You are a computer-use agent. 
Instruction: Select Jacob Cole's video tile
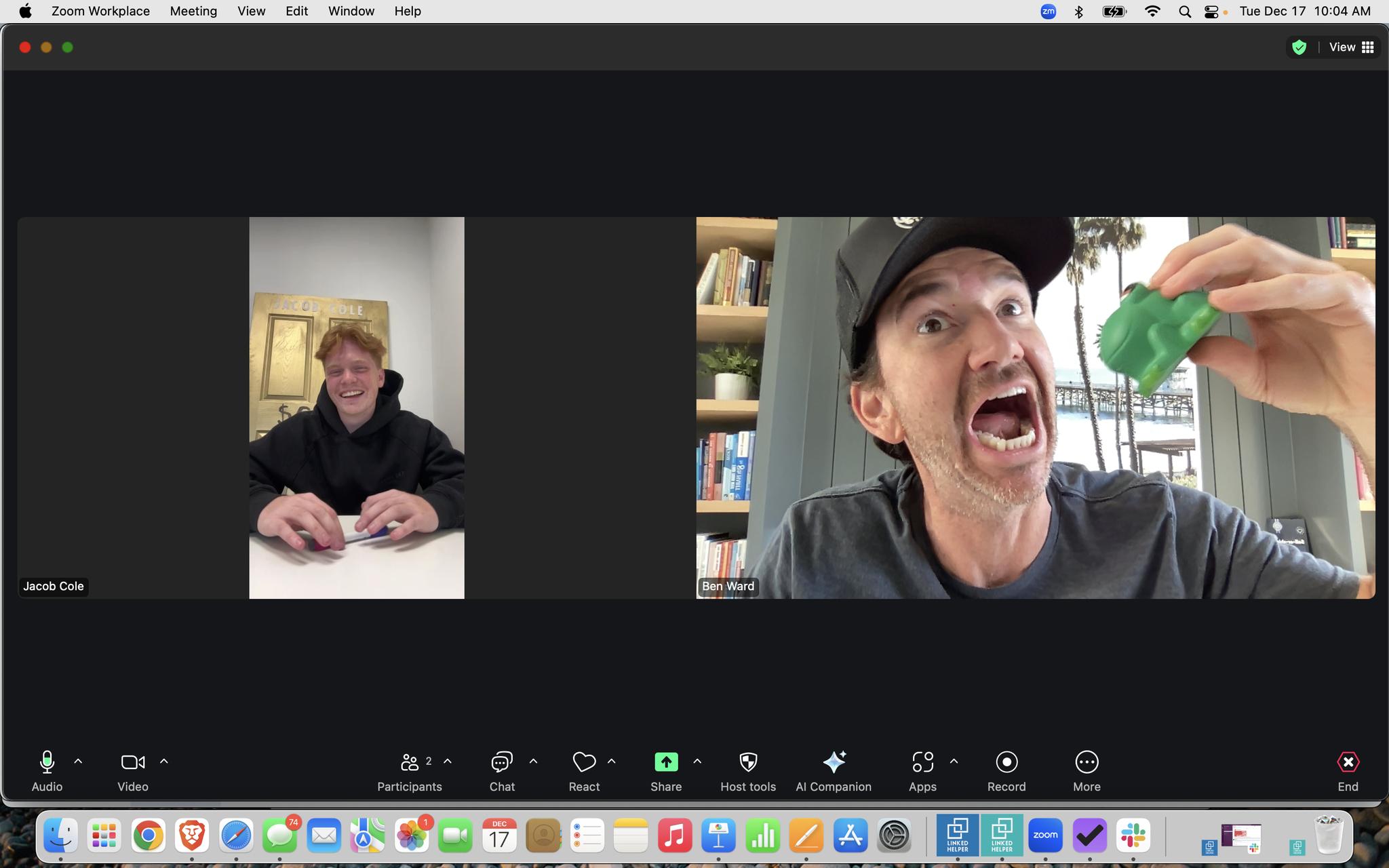click(x=357, y=408)
